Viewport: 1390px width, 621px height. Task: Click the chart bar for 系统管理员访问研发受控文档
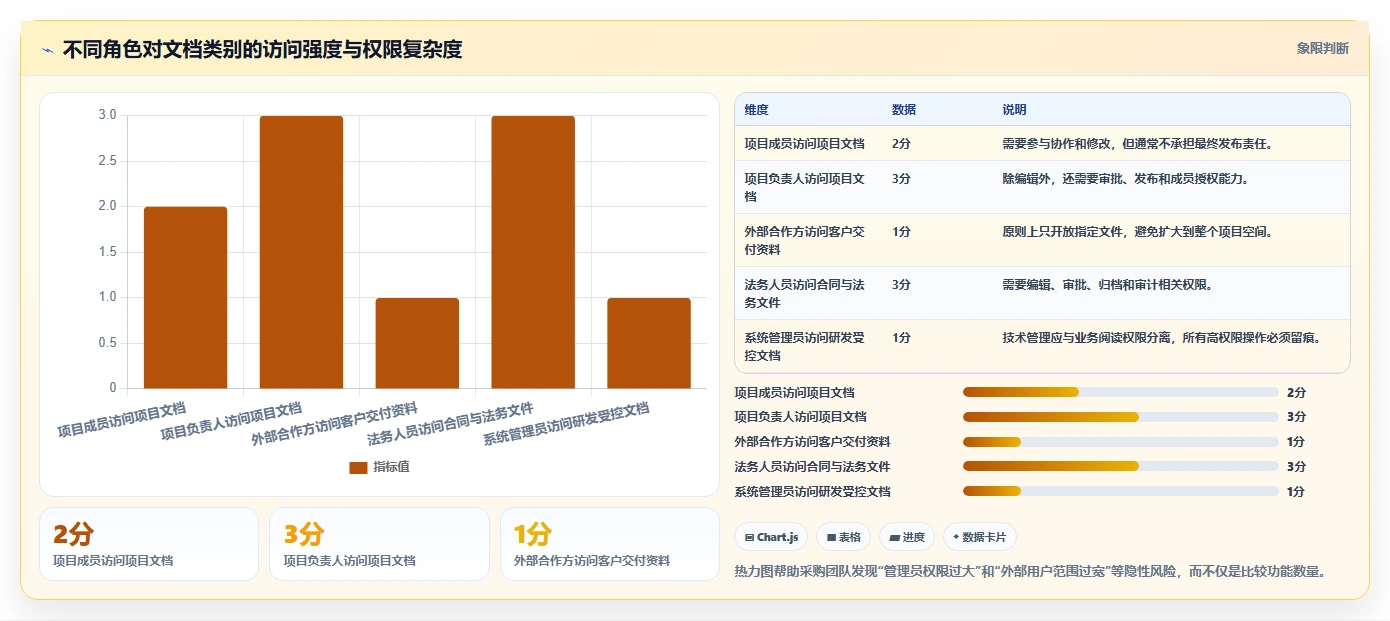coord(649,343)
